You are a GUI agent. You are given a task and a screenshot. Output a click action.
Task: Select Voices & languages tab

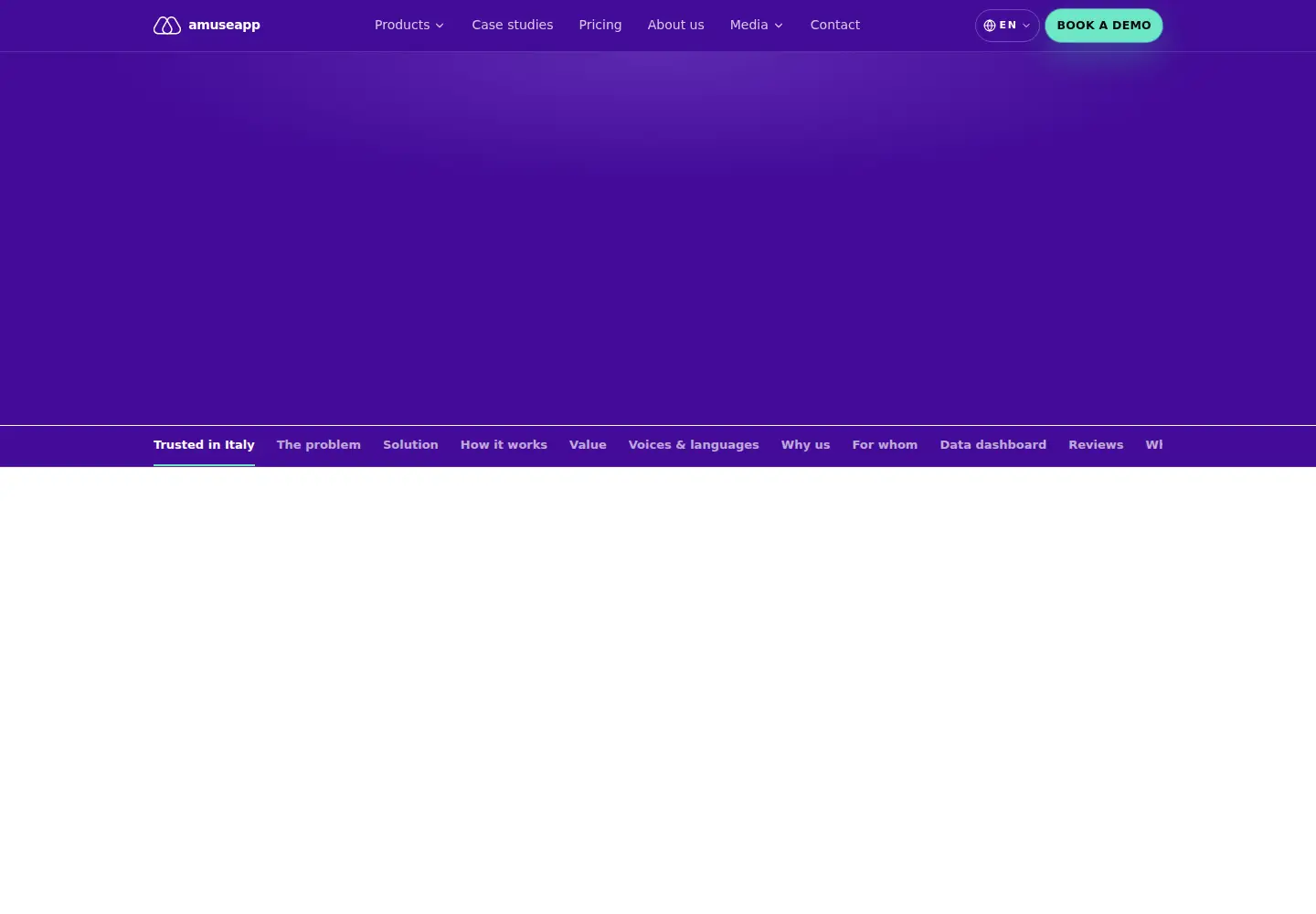click(694, 445)
